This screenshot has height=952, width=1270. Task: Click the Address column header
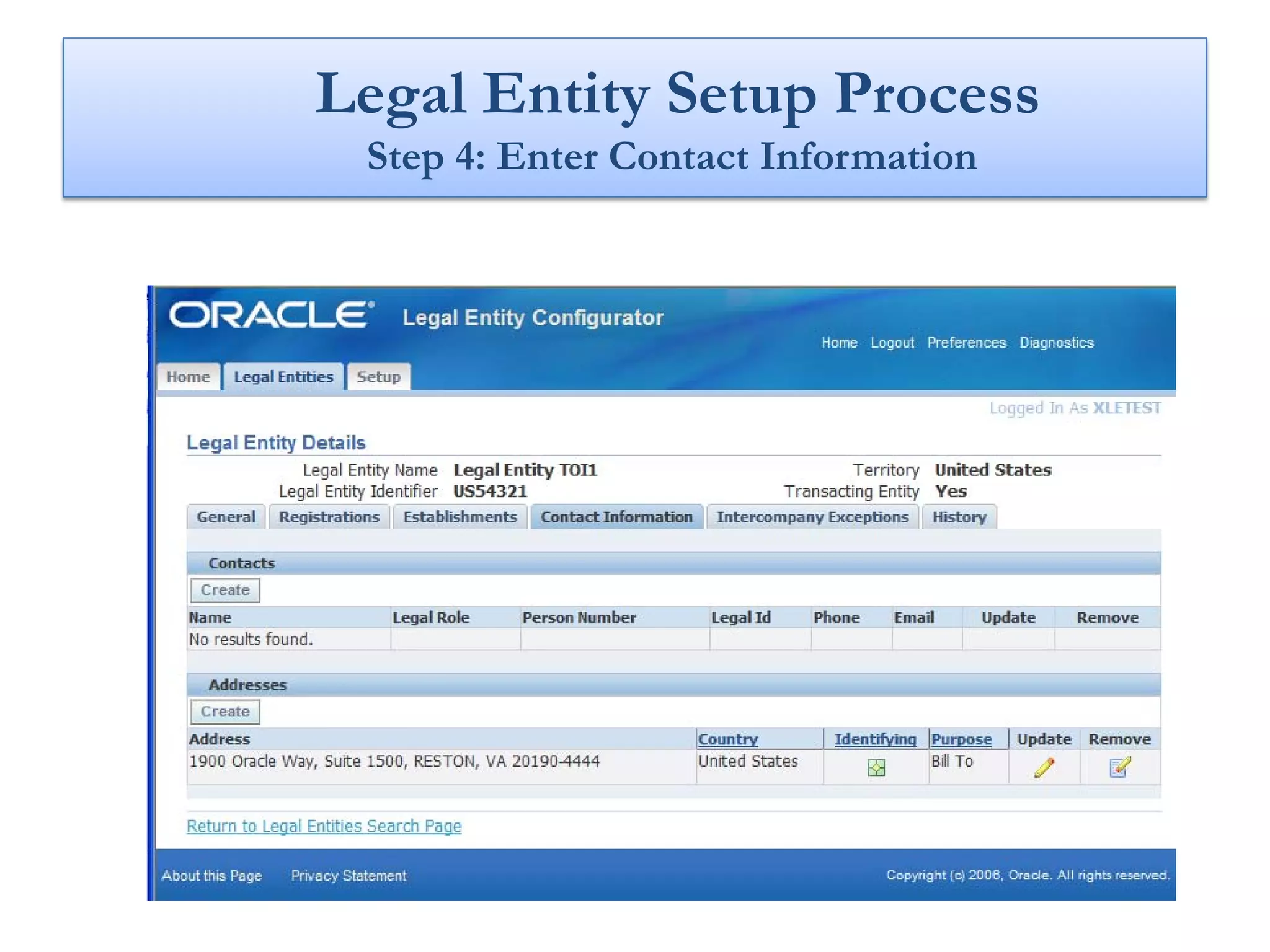click(219, 739)
